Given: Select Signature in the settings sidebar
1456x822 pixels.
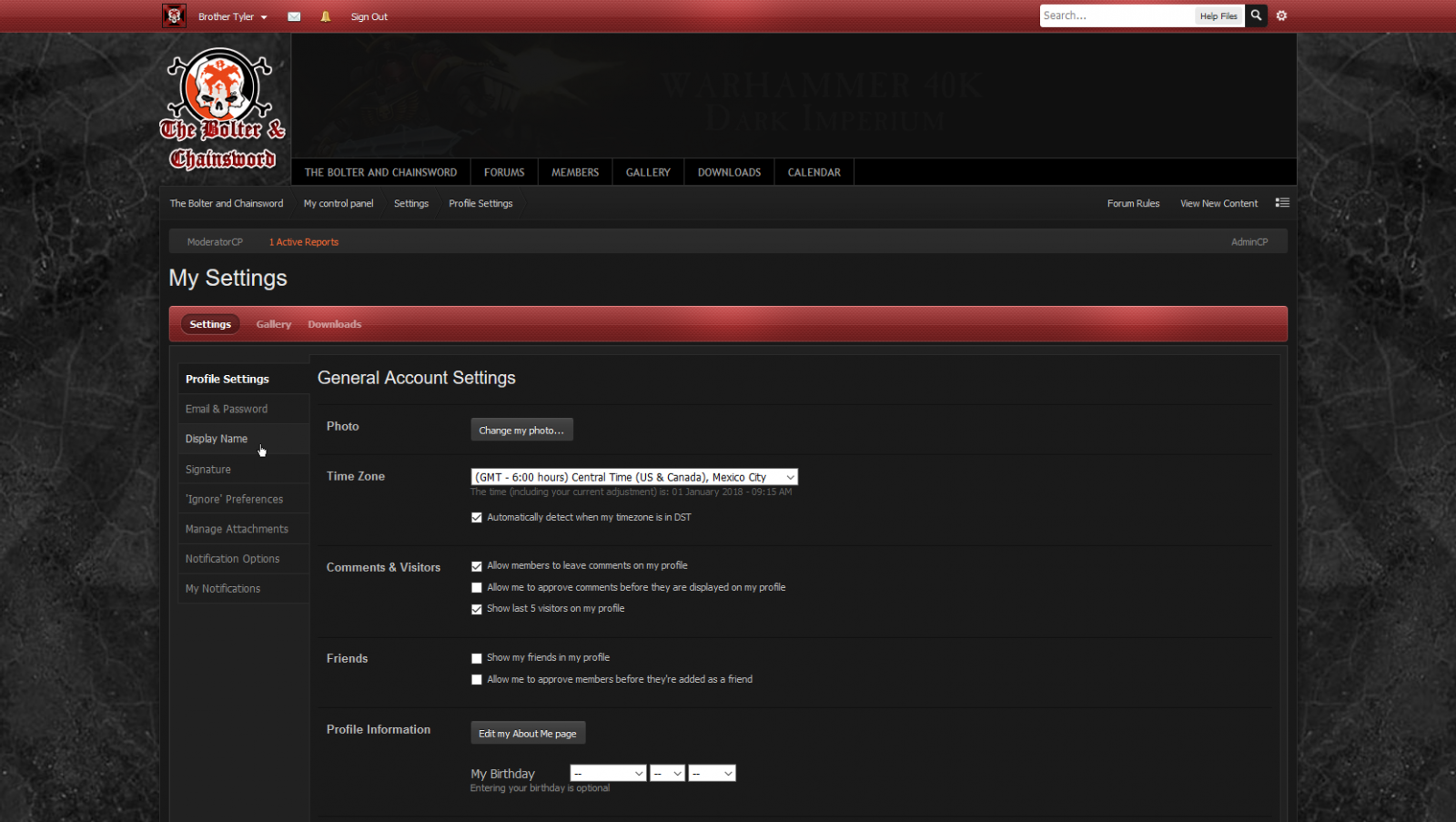Looking at the screenshot, I should pos(208,470).
